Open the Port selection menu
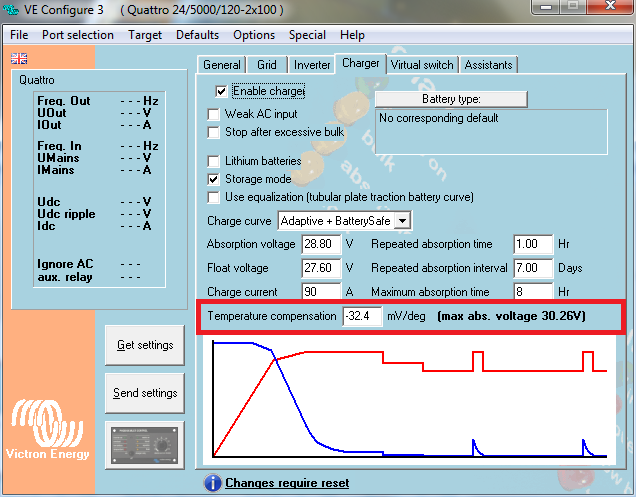 [78, 35]
